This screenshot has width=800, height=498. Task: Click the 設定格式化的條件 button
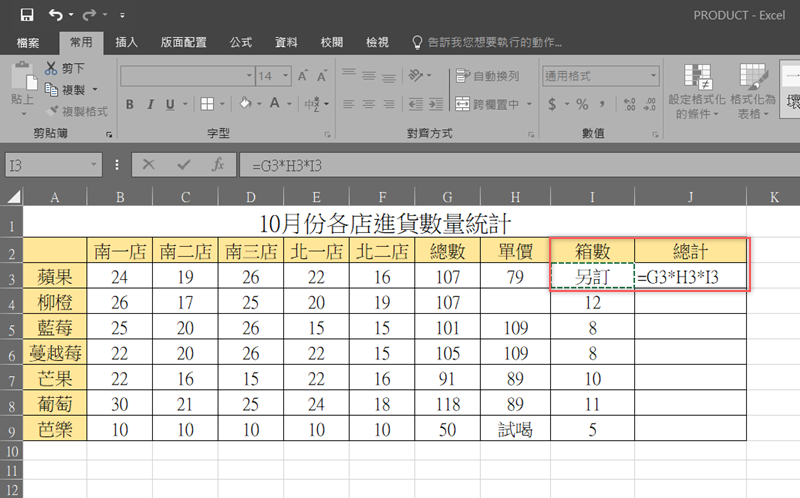(694, 90)
